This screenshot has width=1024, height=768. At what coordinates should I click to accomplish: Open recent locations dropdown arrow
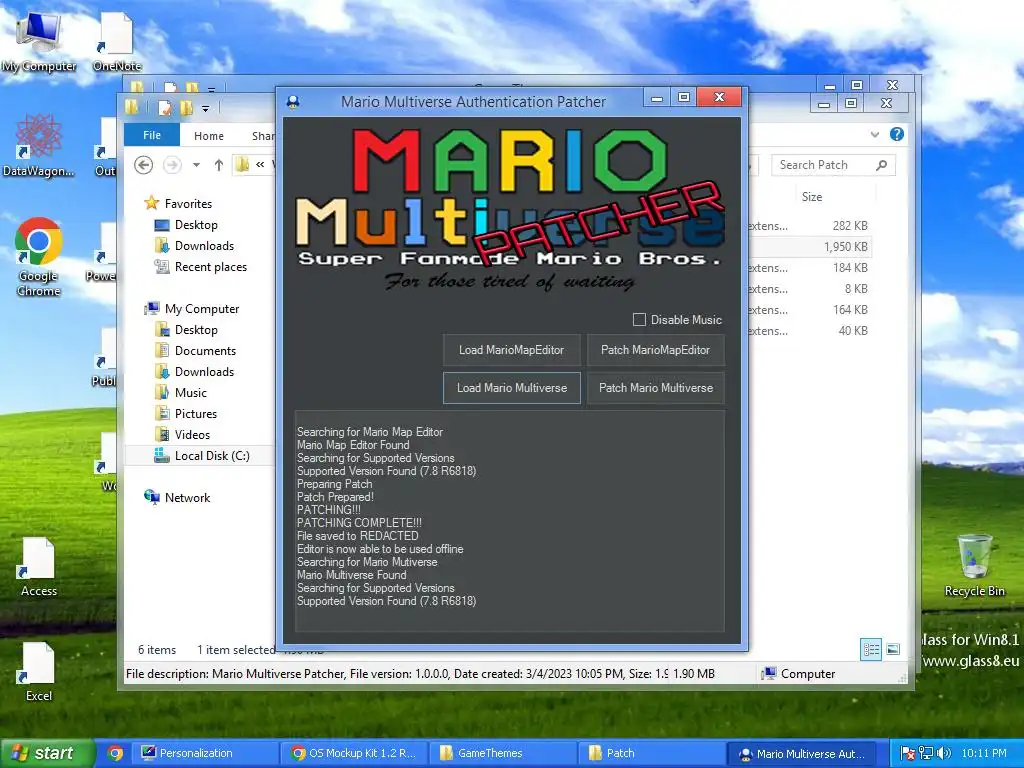tap(196, 165)
